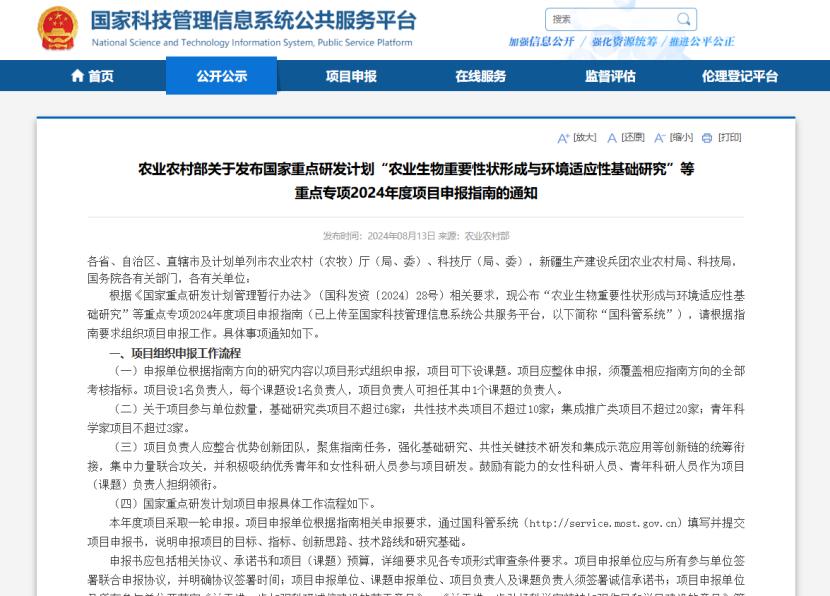The width and height of the screenshot is (830, 596).
Task: Click the printer icon
Action: pos(707,138)
